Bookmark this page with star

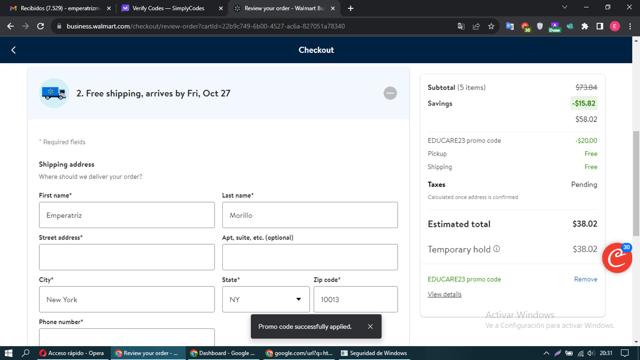pos(491,26)
